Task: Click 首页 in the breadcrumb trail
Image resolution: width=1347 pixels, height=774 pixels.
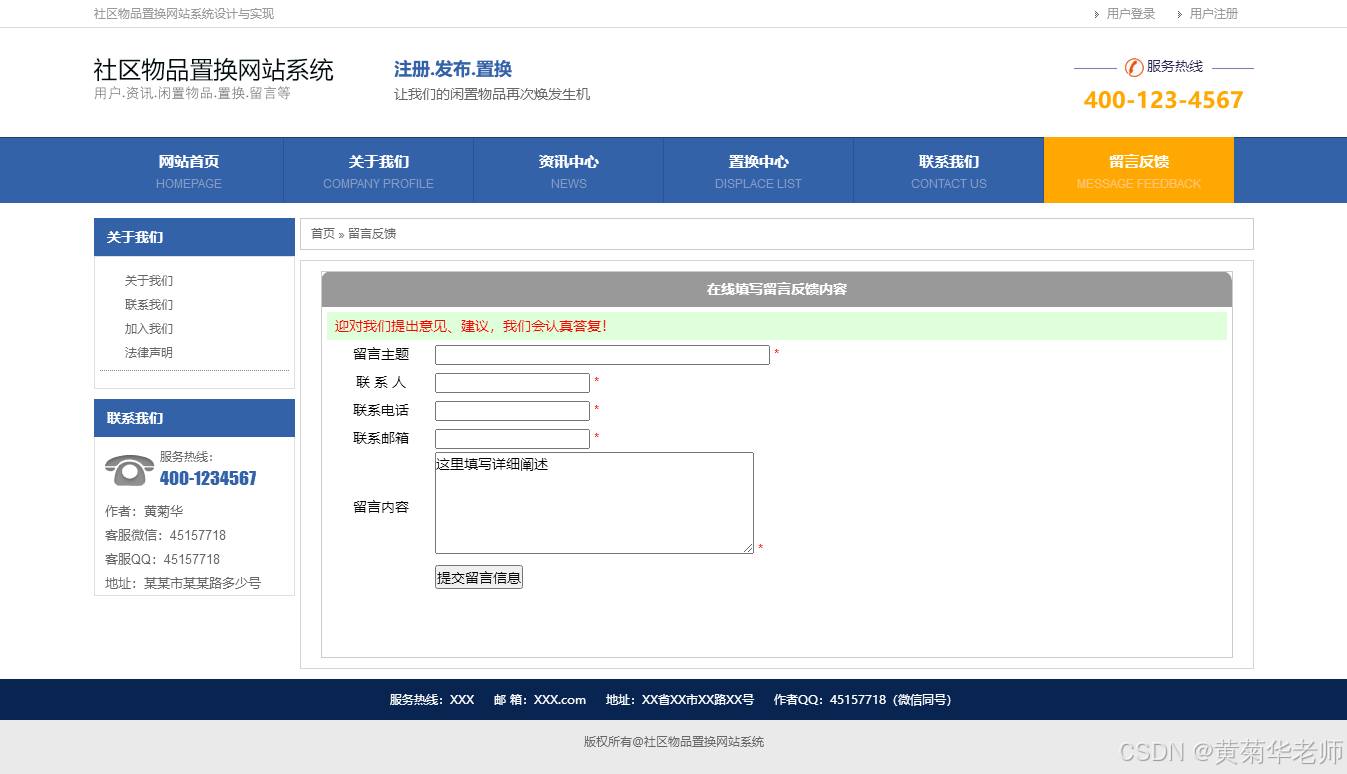Action: [322, 233]
